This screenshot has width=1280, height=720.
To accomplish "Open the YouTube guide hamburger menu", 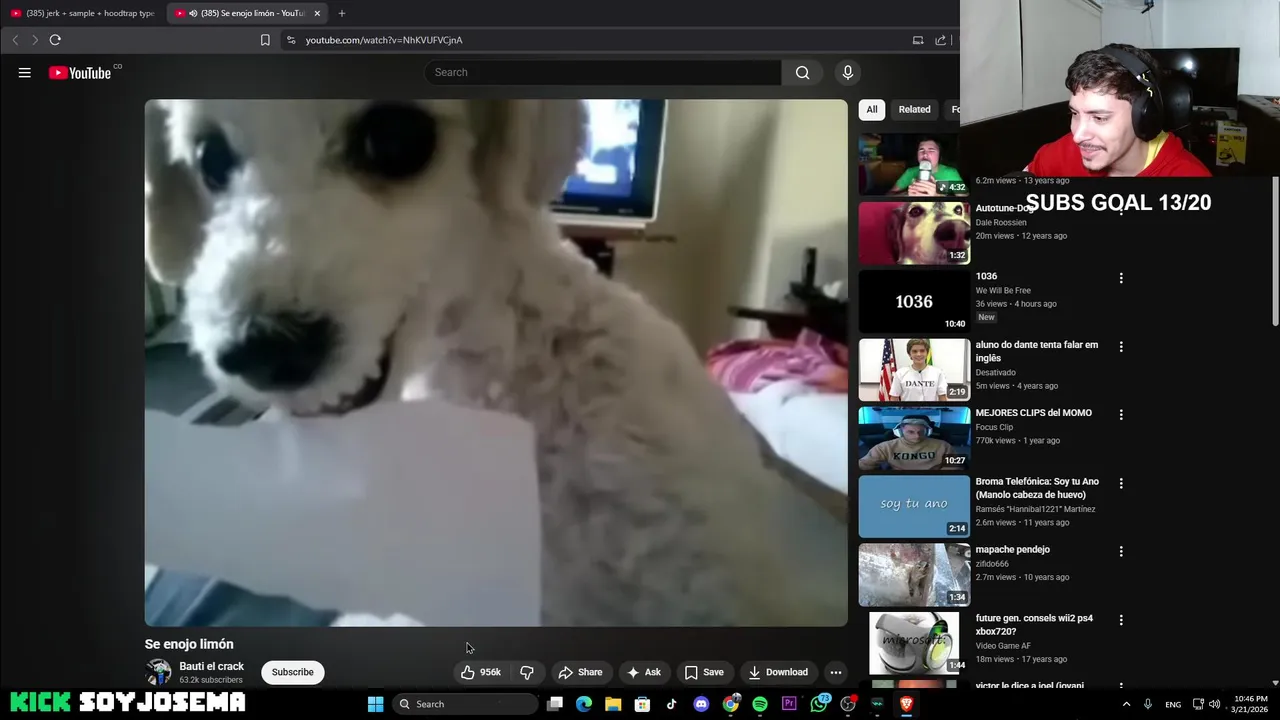I will tap(24, 72).
